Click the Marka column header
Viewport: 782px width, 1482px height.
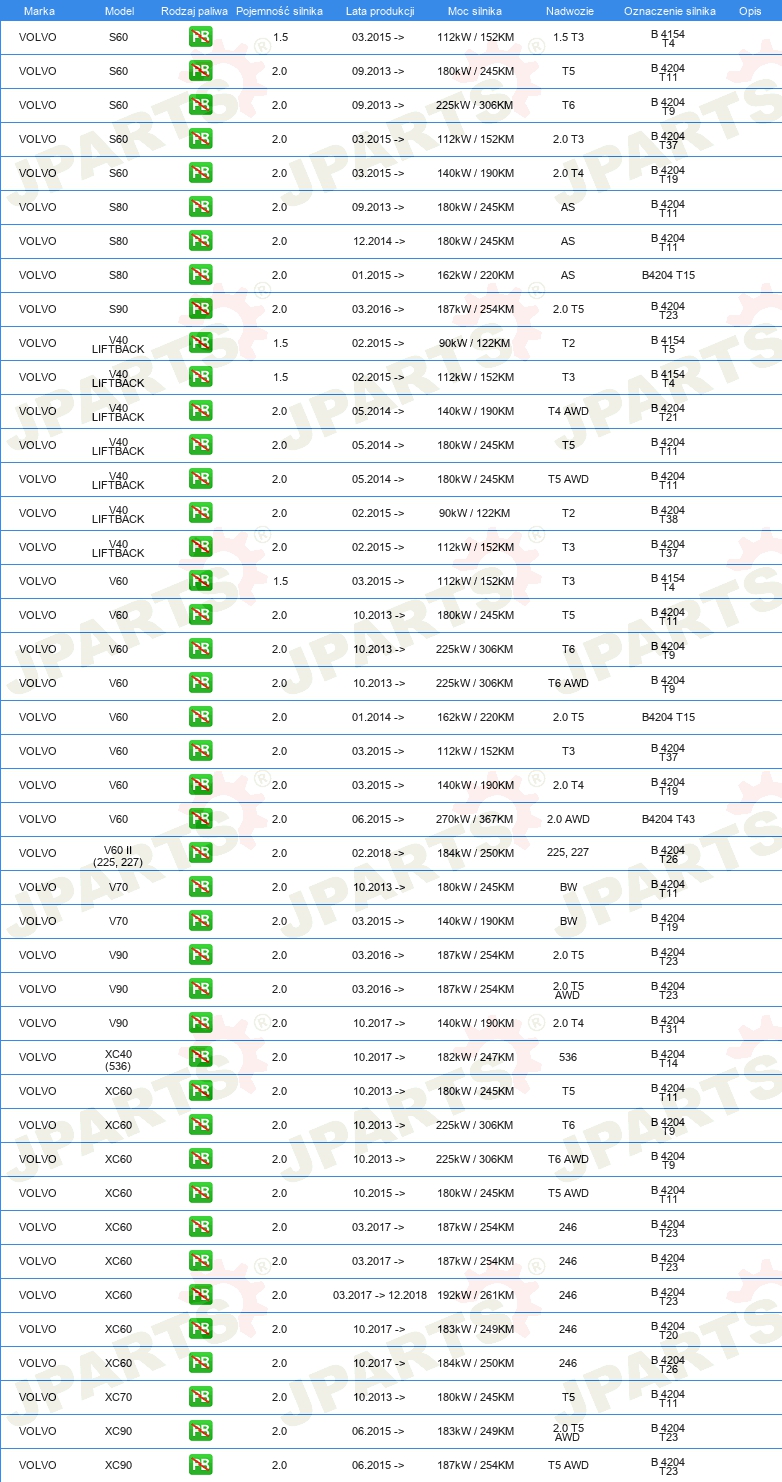pyautogui.click(x=39, y=11)
